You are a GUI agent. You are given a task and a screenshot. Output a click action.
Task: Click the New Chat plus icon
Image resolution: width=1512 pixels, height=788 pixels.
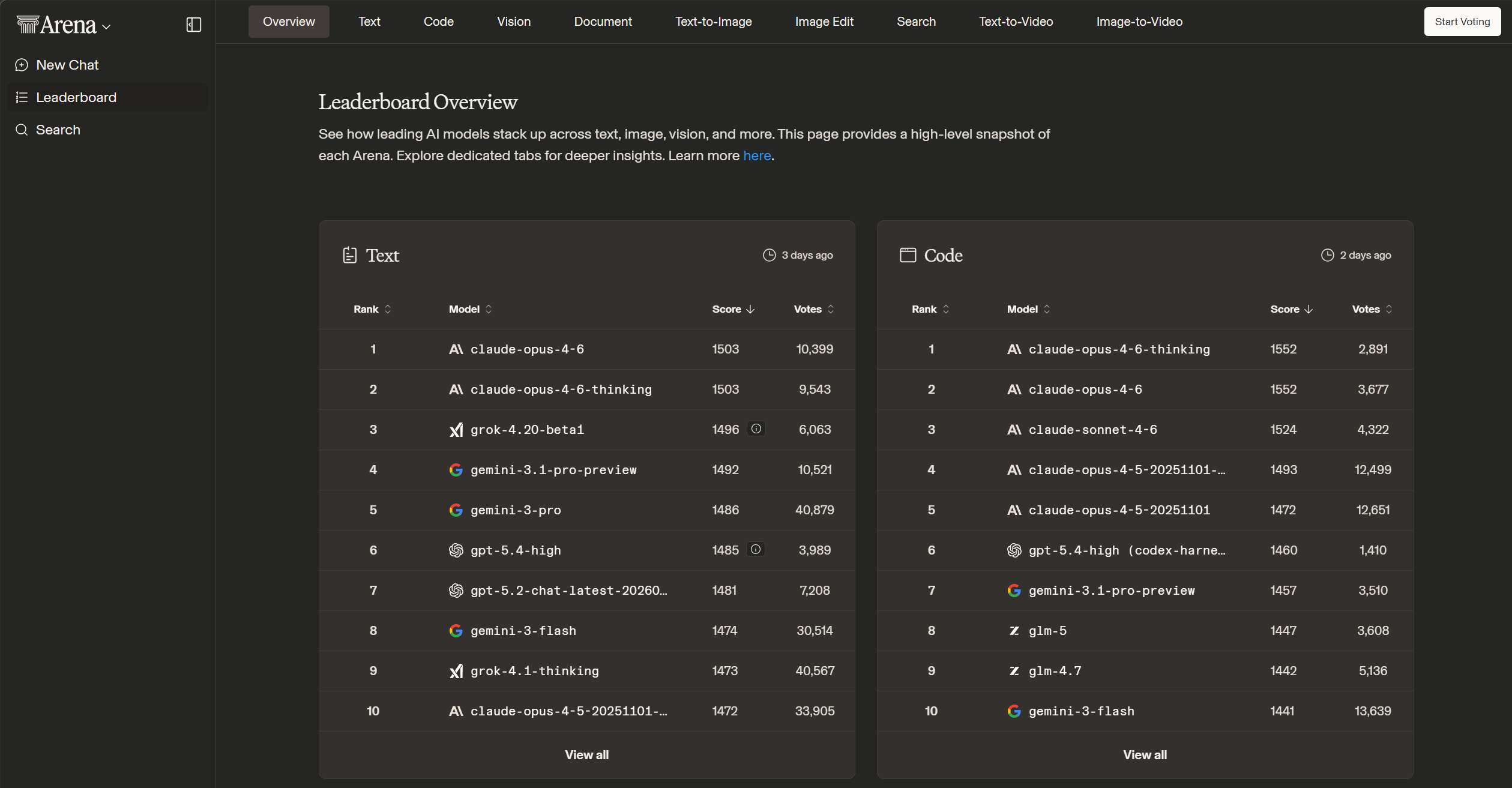pos(22,65)
